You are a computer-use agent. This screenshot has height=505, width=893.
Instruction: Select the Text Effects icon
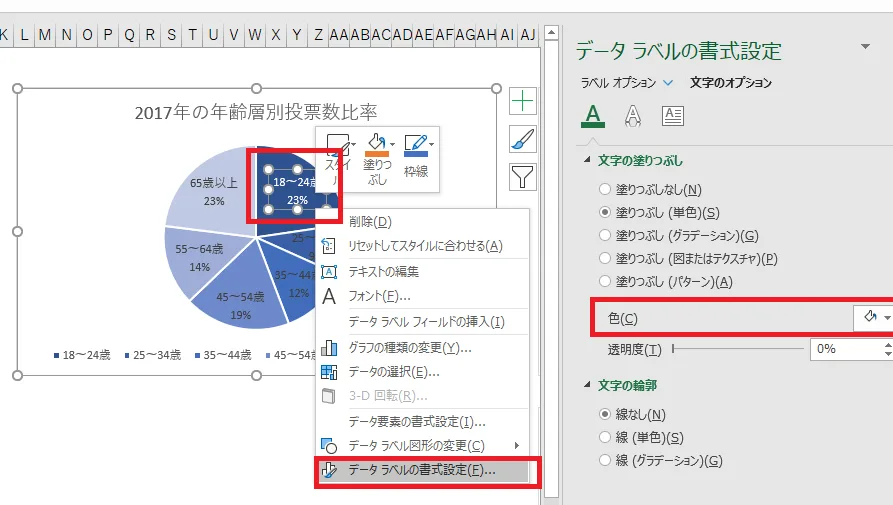click(x=633, y=116)
